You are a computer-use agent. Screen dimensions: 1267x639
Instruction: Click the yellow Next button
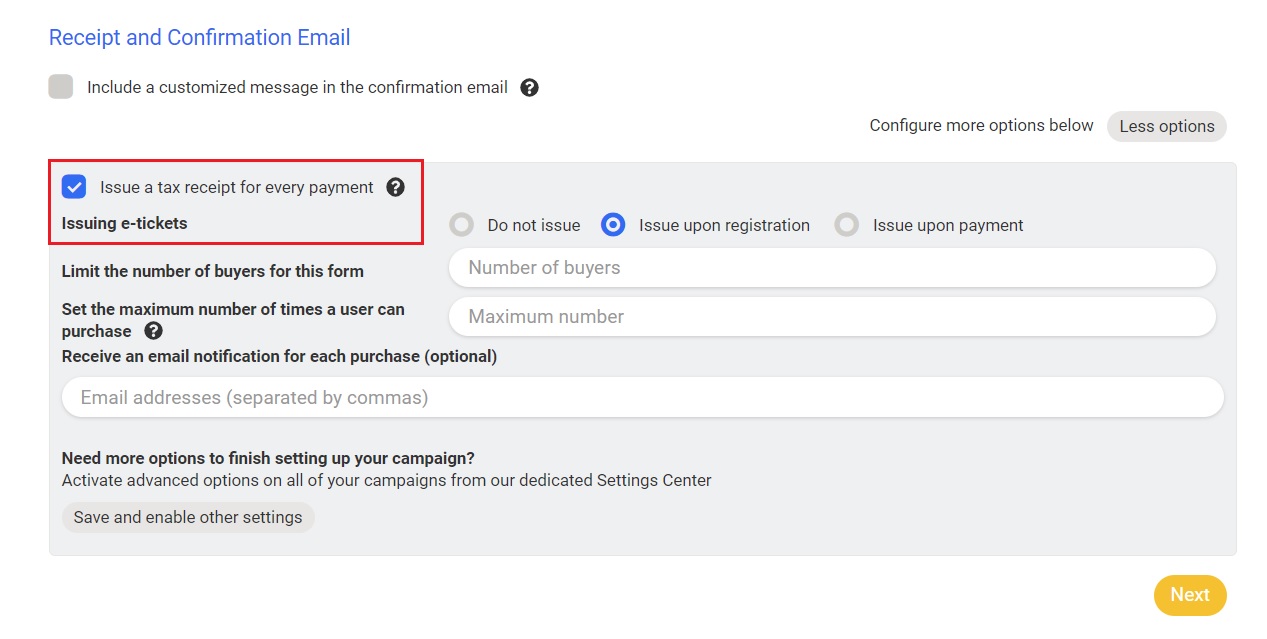(1189, 595)
